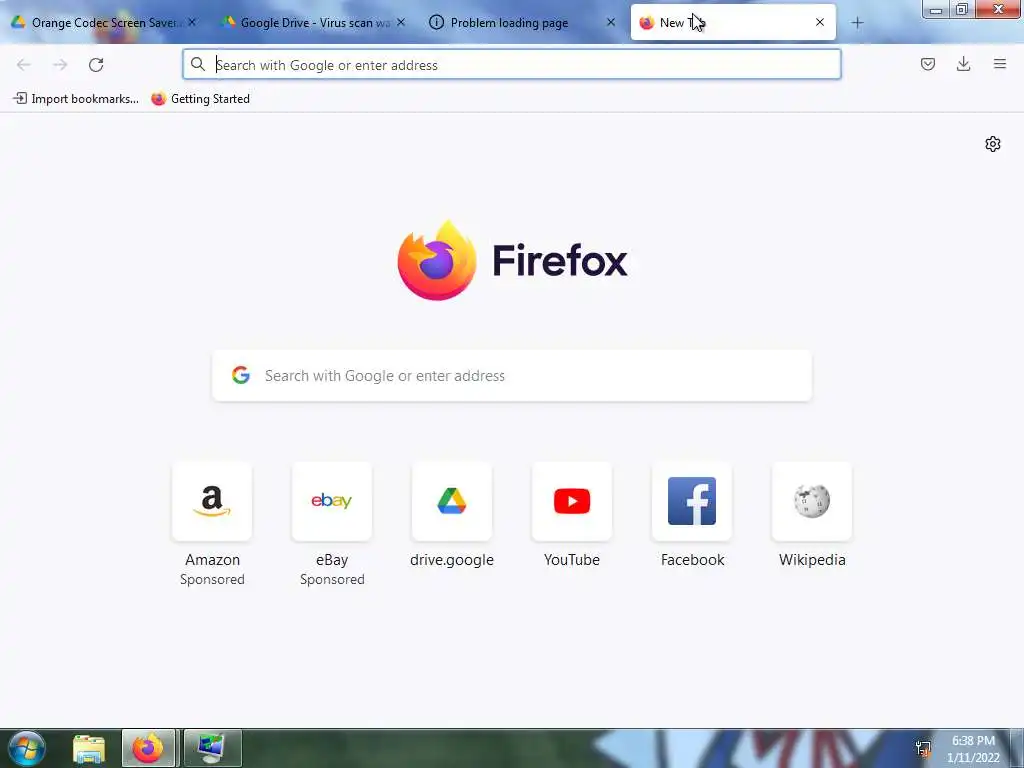Open the eBay sponsored shortcut tile
The width and height of the screenshot is (1024, 768).
(x=332, y=502)
